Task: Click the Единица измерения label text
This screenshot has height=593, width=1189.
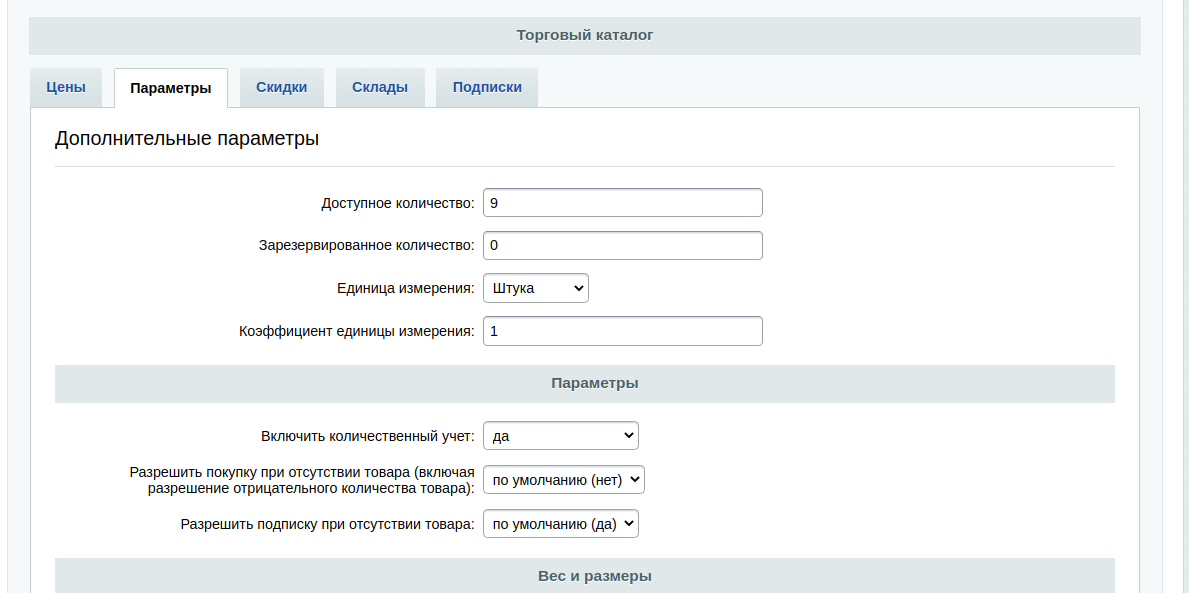Action: 406,288
